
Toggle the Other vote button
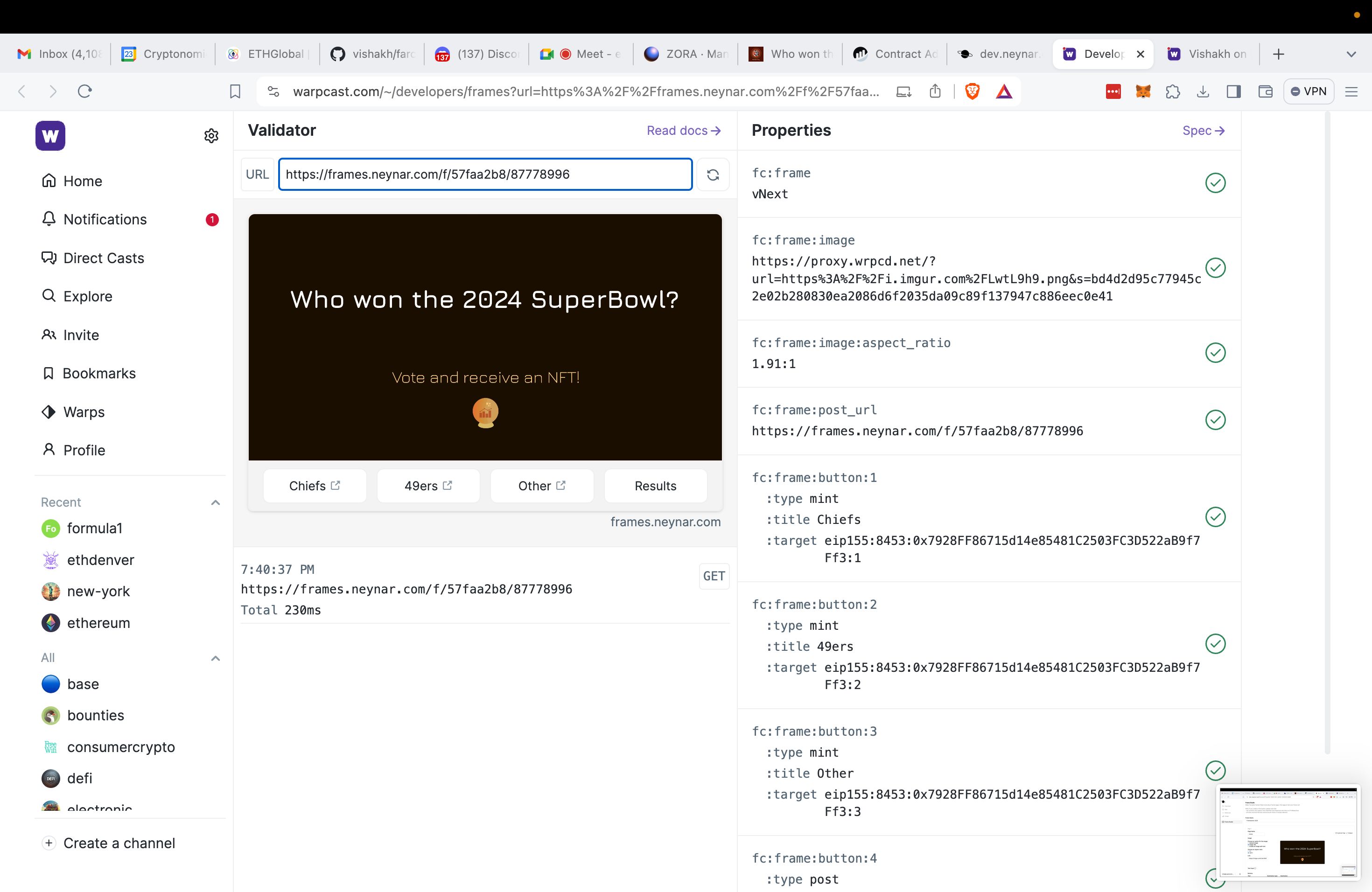click(541, 486)
